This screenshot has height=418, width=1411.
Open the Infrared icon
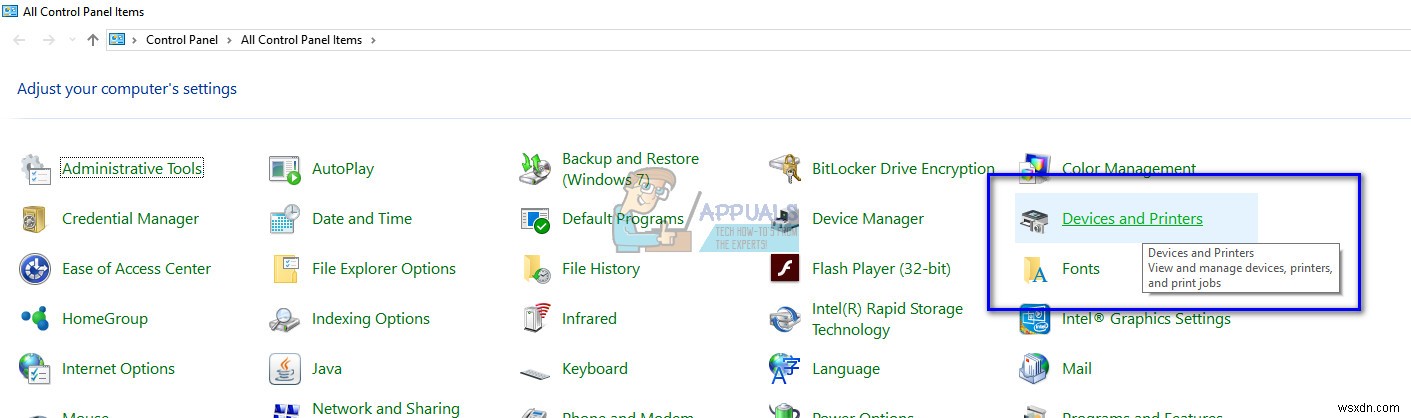535,319
